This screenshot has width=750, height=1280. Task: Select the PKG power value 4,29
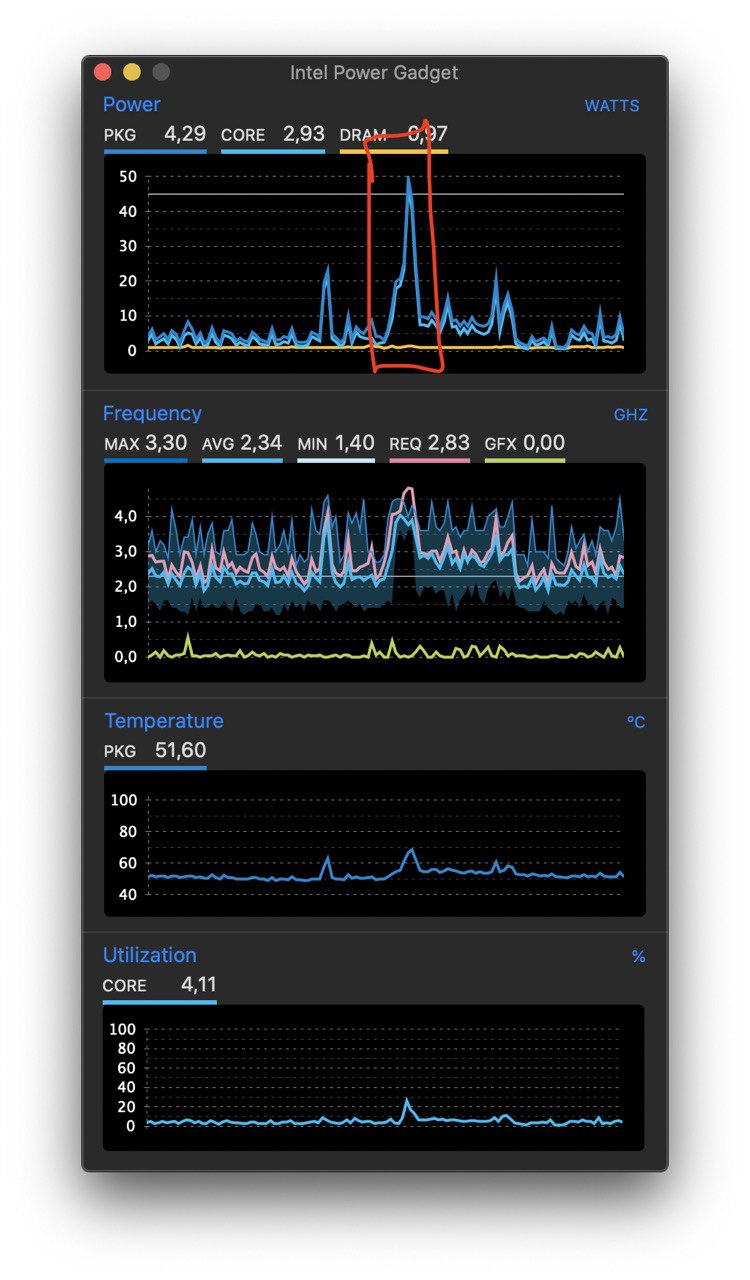[x=185, y=134]
